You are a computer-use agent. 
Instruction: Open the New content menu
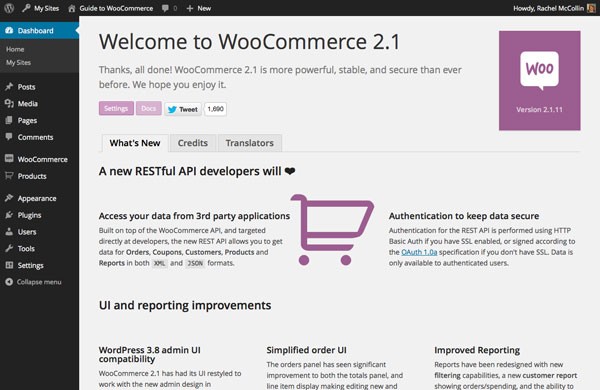click(199, 8)
